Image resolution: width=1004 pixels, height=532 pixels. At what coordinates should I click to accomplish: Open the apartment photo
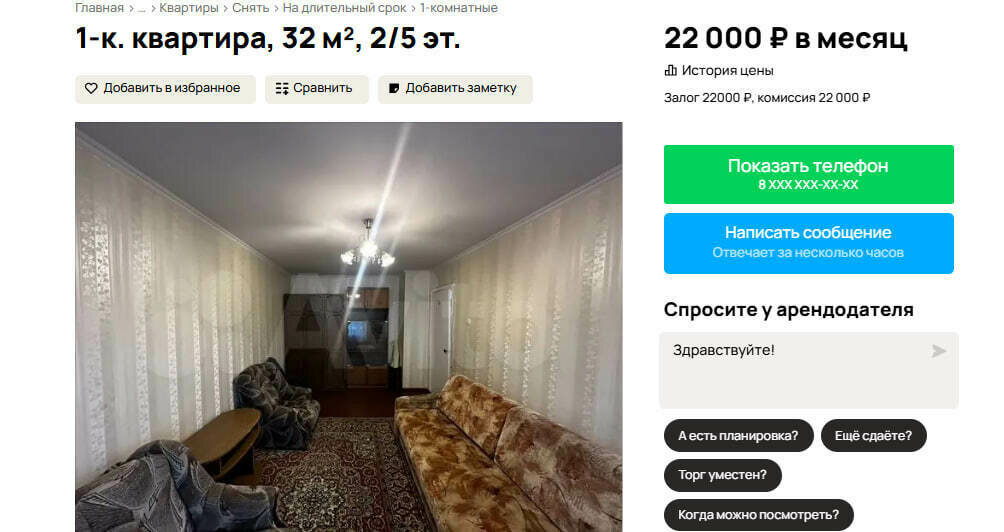(x=348, y=326)
